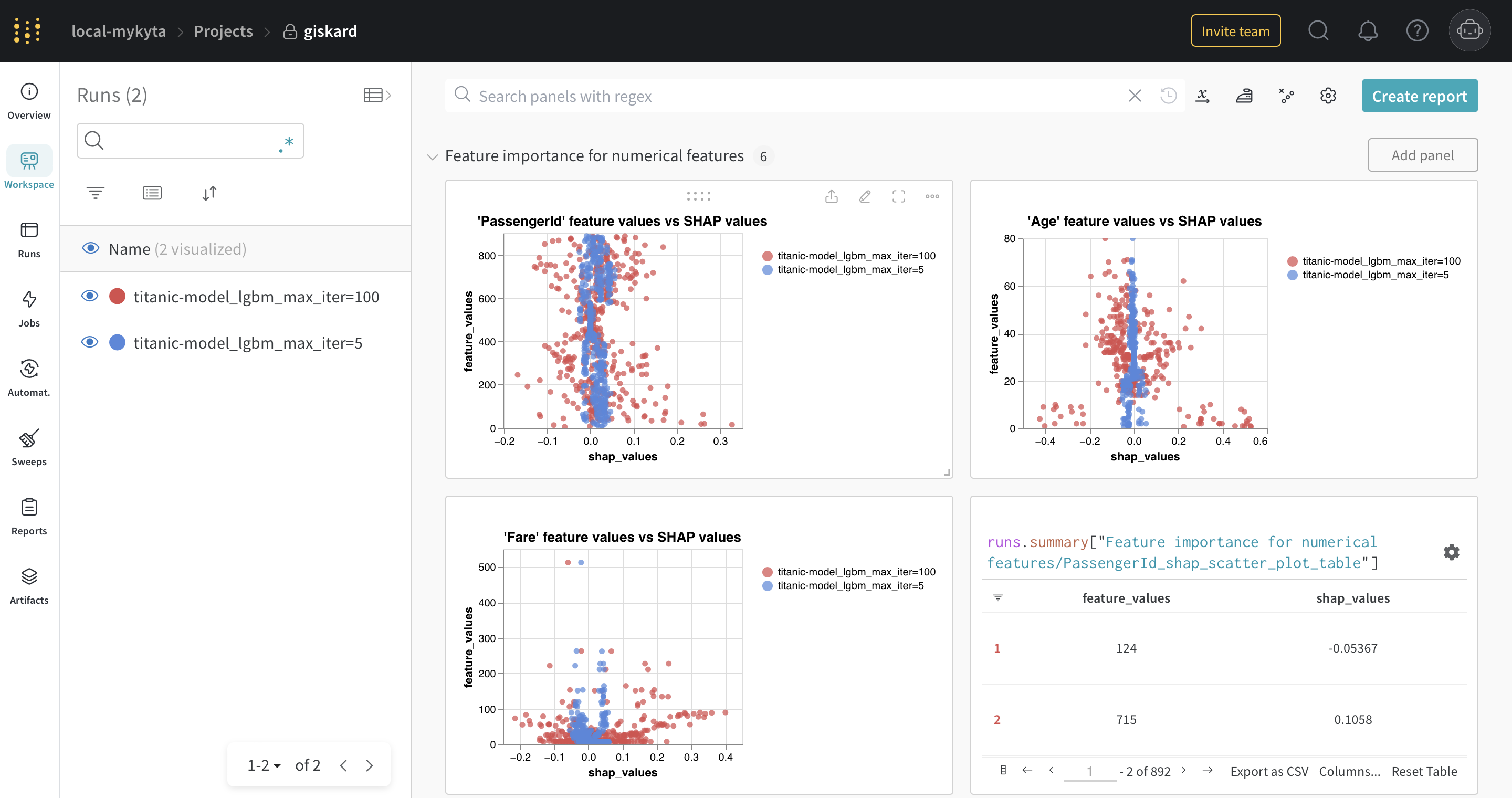The width and height of the screenshot is (1512, 798).
Task: Open the help question mark icon
Action: pos(1417,30)
